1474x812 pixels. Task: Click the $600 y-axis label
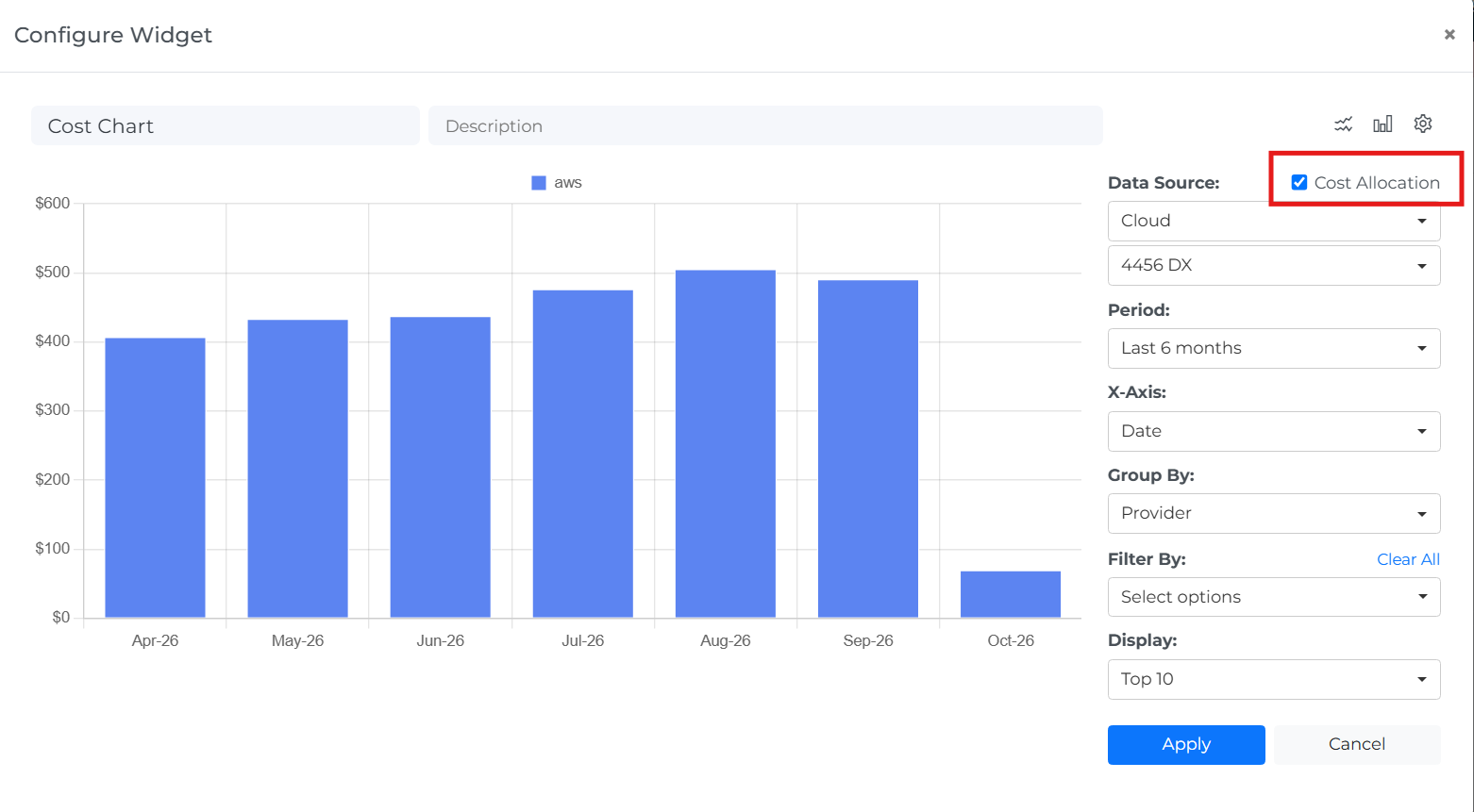[53, 204]
